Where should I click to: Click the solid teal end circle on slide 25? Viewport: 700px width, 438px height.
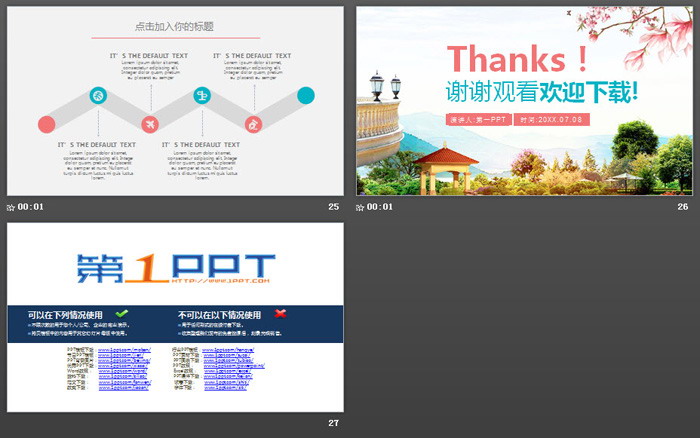point(306,96)
